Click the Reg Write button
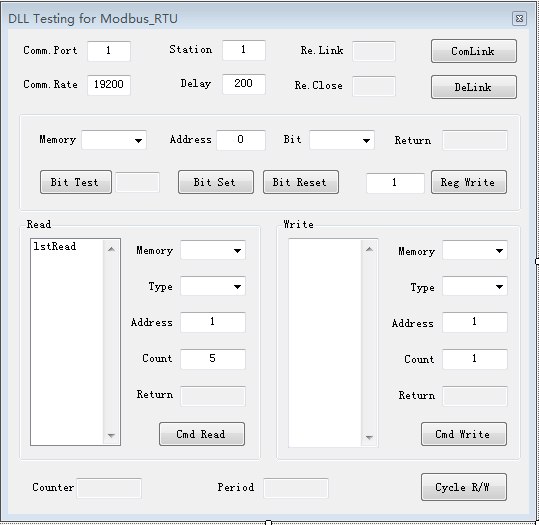 click(x=469, y=182)
